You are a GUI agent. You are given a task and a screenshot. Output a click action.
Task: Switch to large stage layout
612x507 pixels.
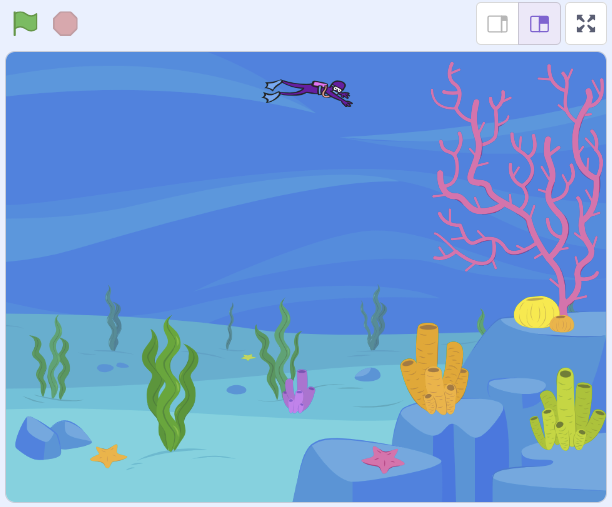[539, 24]
